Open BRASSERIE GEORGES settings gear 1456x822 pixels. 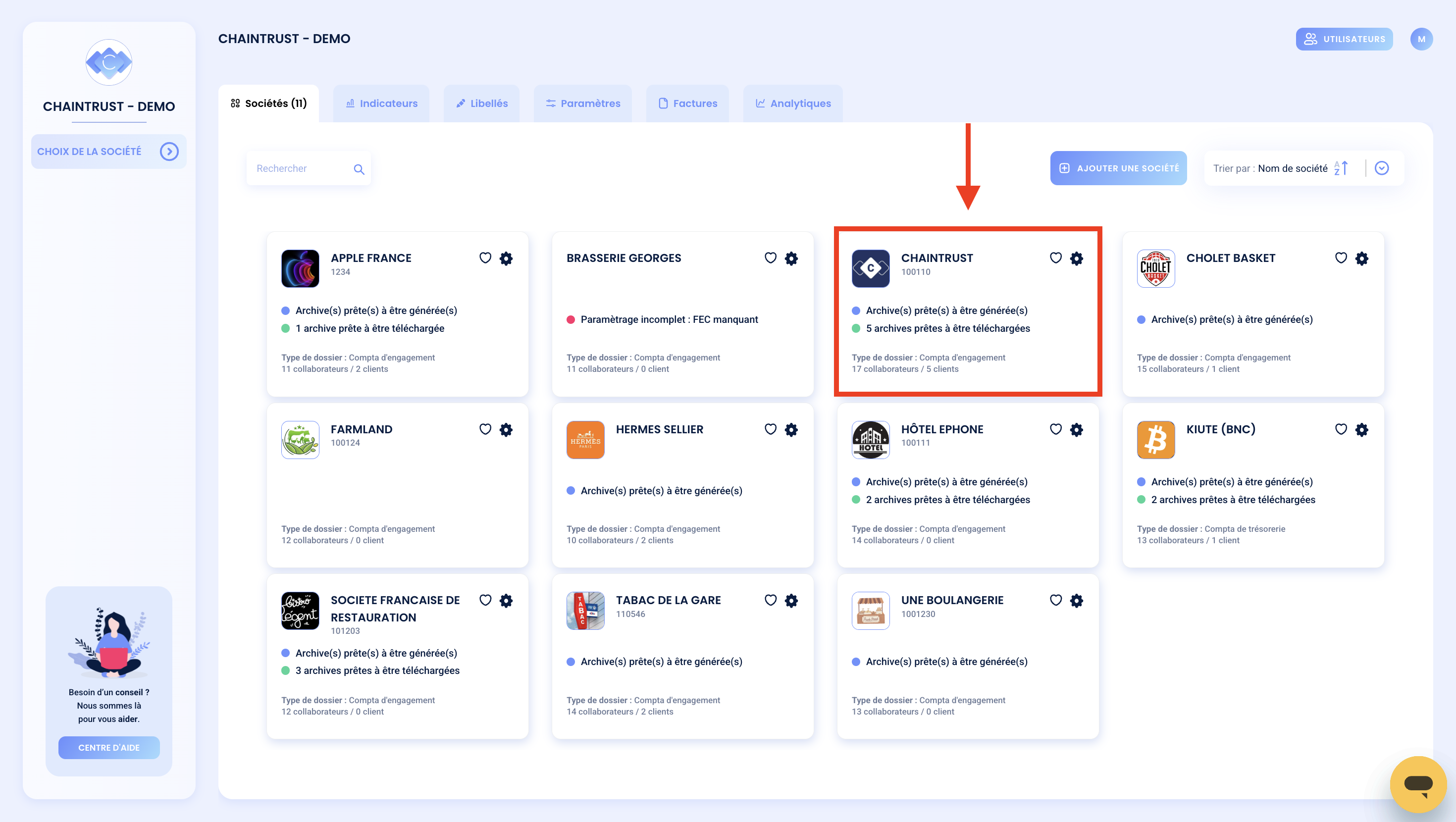pos(791,258)
